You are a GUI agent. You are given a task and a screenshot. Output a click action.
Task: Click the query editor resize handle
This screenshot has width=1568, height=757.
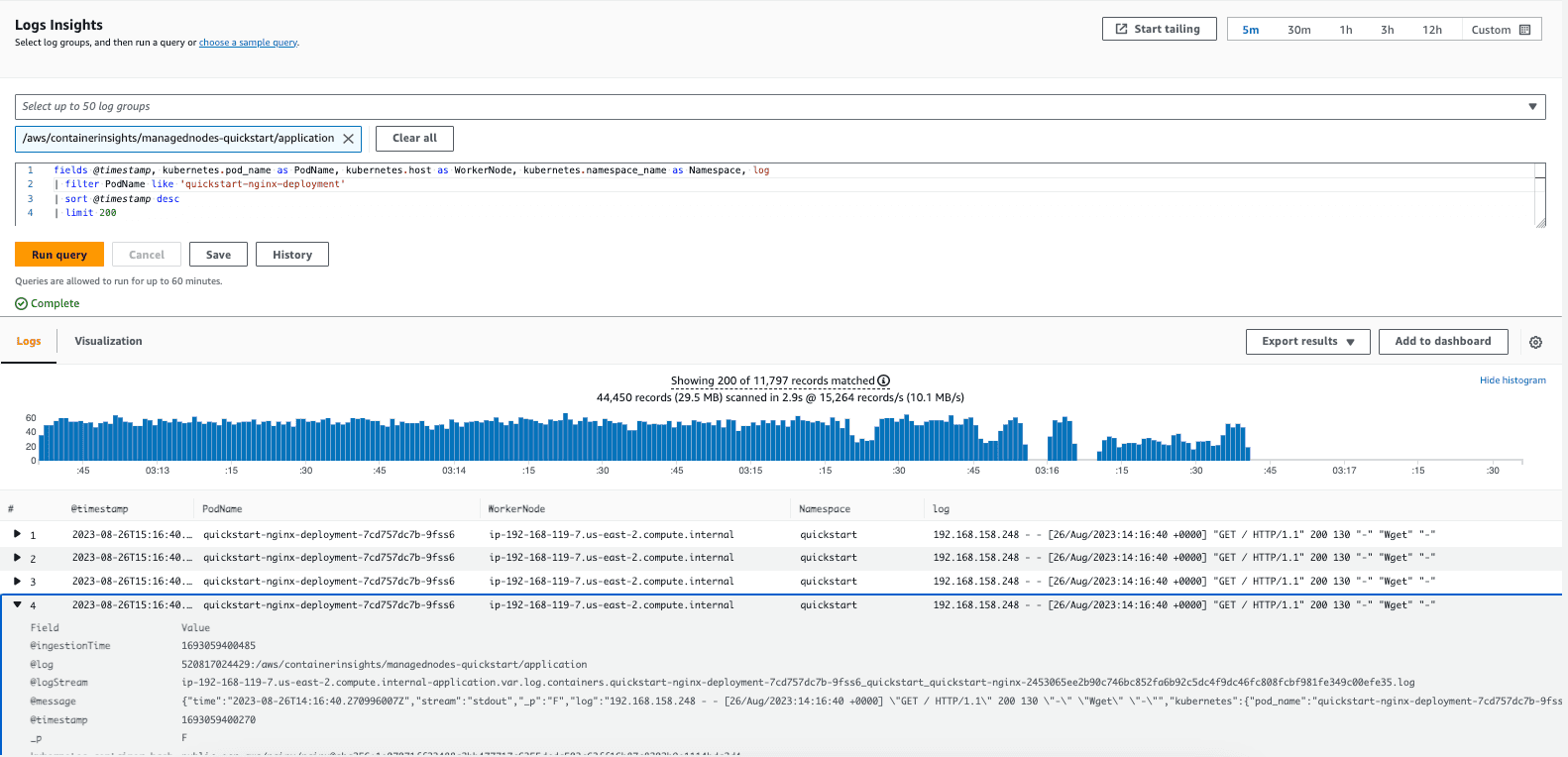click(x=1540, y=223)
